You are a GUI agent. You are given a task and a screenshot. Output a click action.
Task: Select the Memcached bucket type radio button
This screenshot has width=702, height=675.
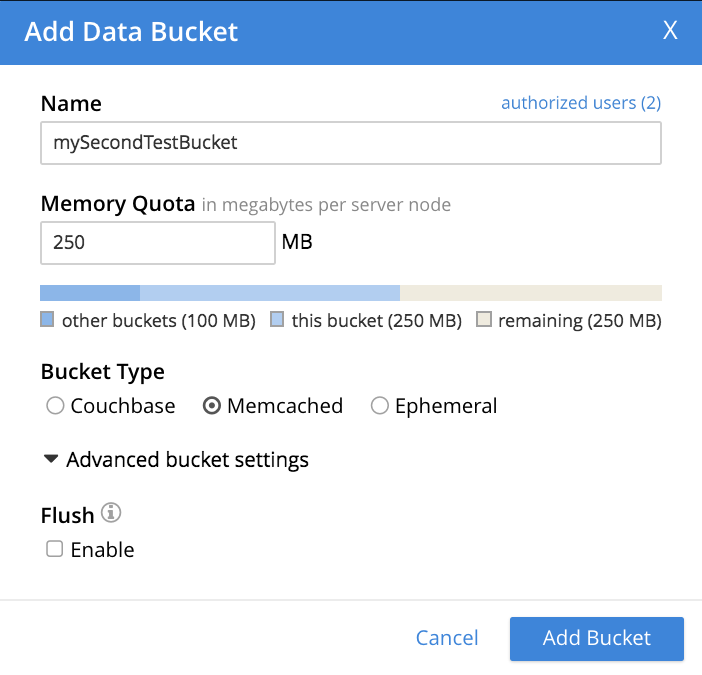[x=212, y=406]
